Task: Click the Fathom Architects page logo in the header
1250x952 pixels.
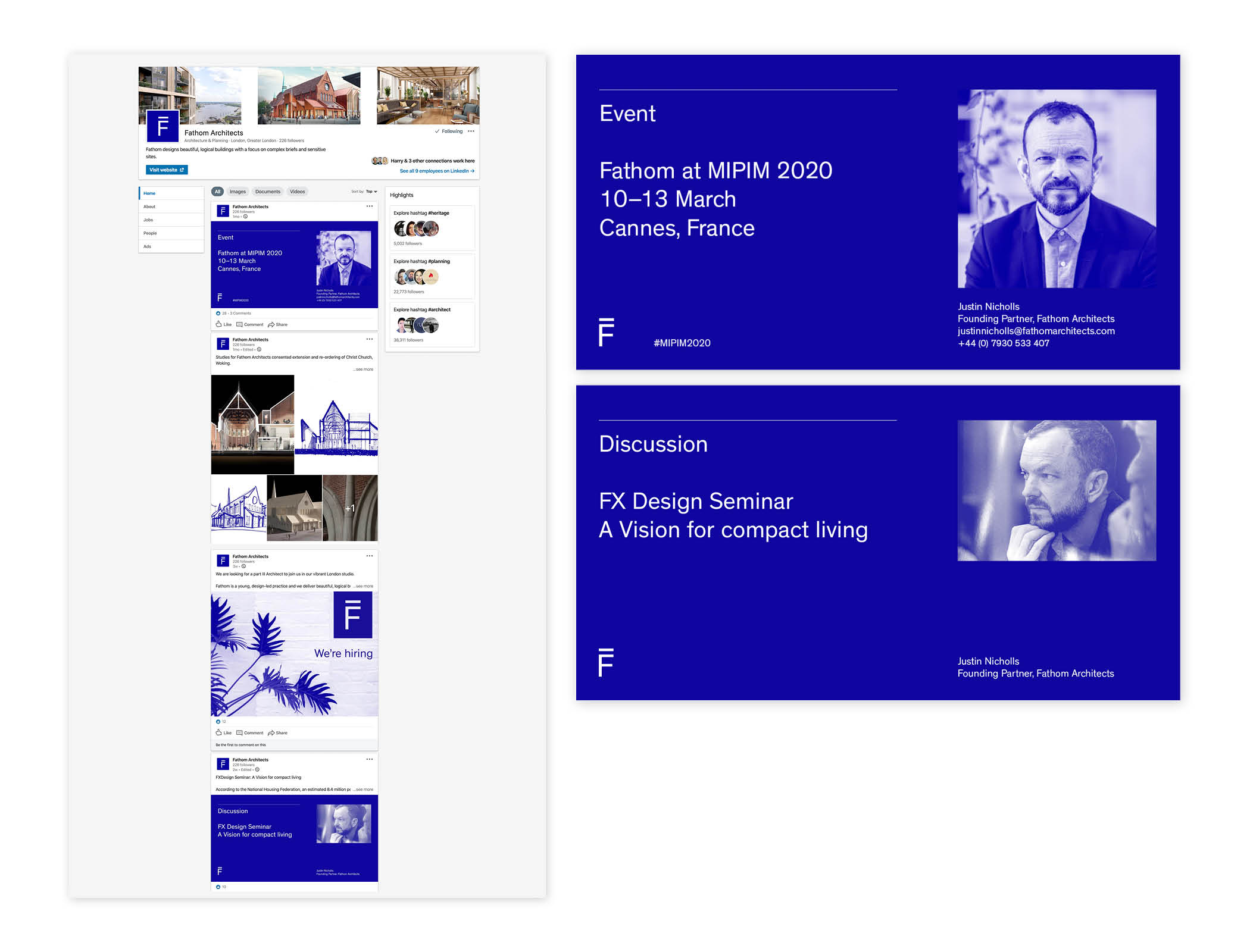Action: pos(162,126)
